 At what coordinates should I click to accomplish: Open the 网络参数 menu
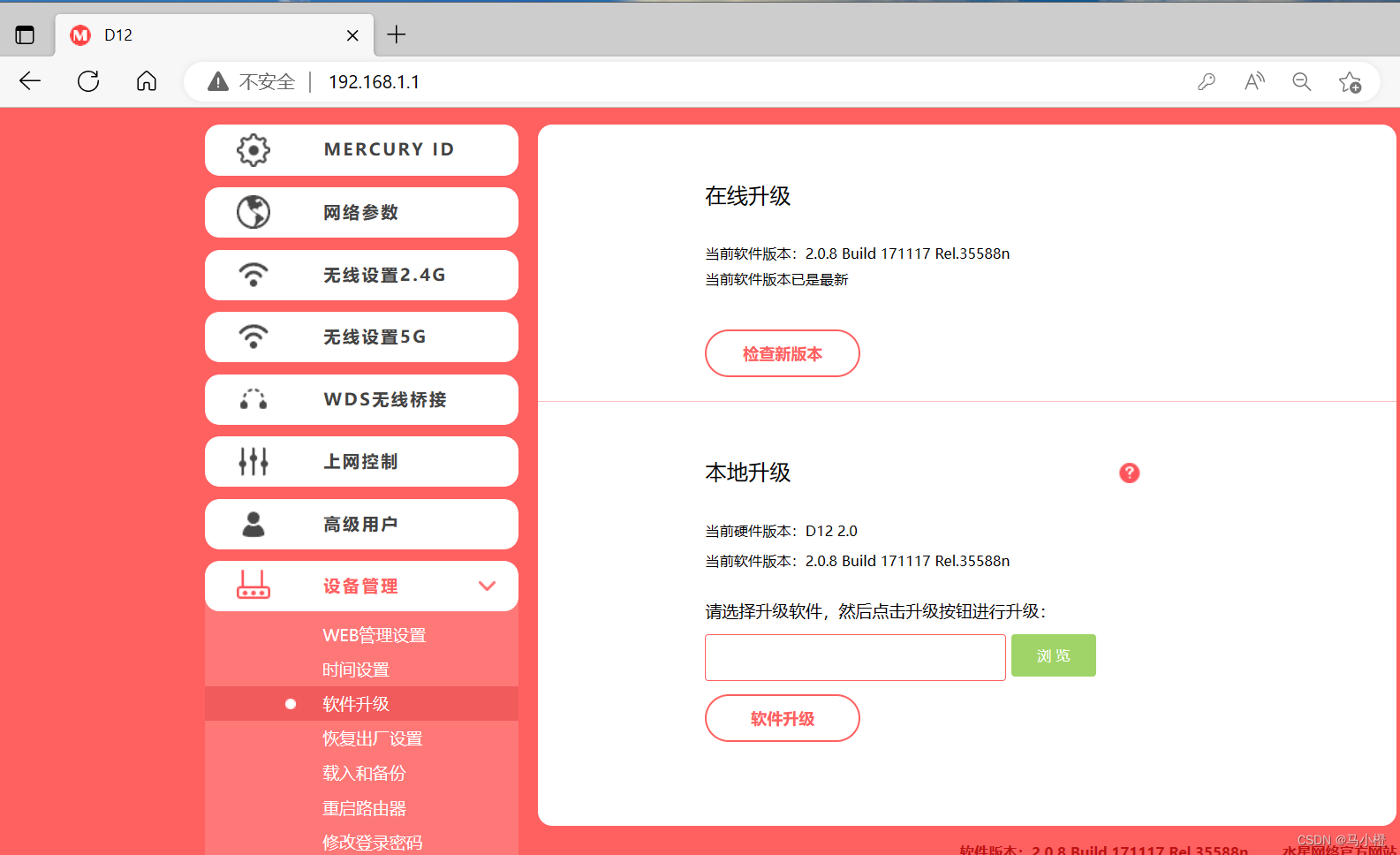361,212
